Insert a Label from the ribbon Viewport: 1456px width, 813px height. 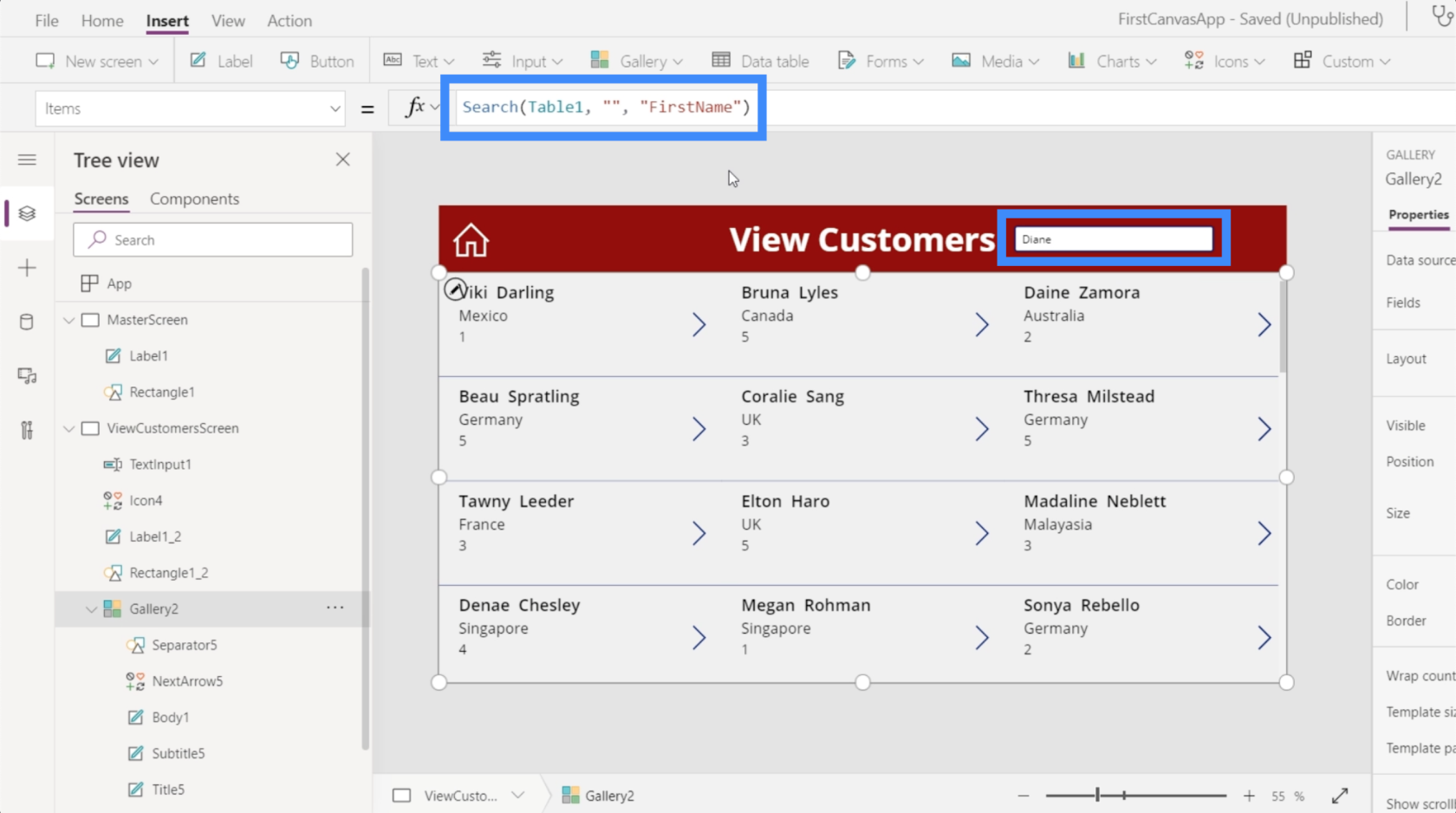point(222,61)
